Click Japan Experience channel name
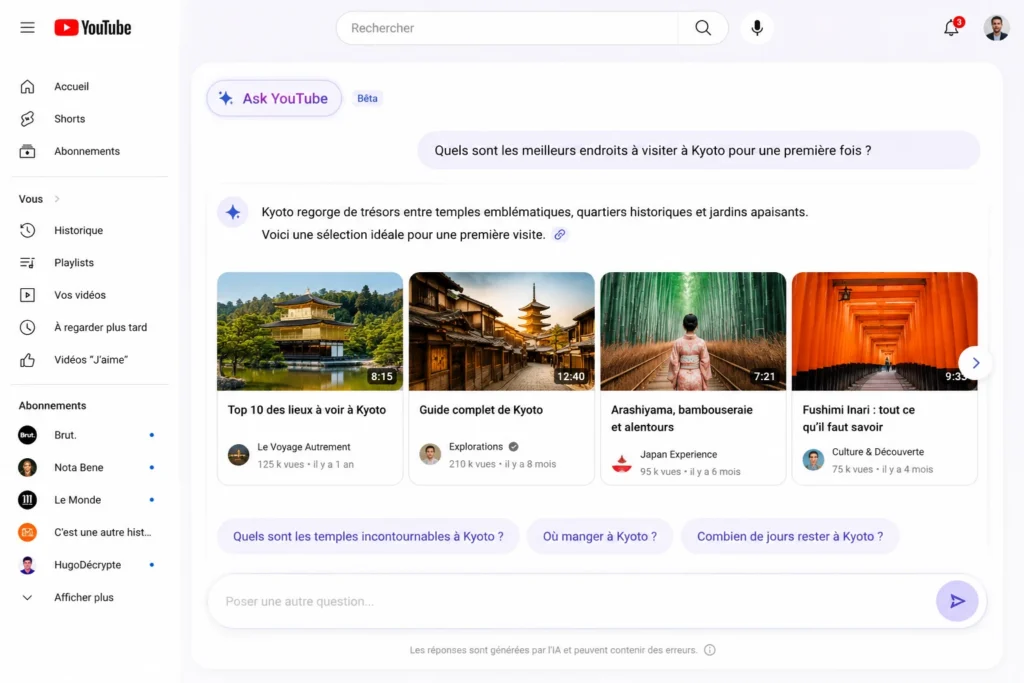 click(679, 454)
